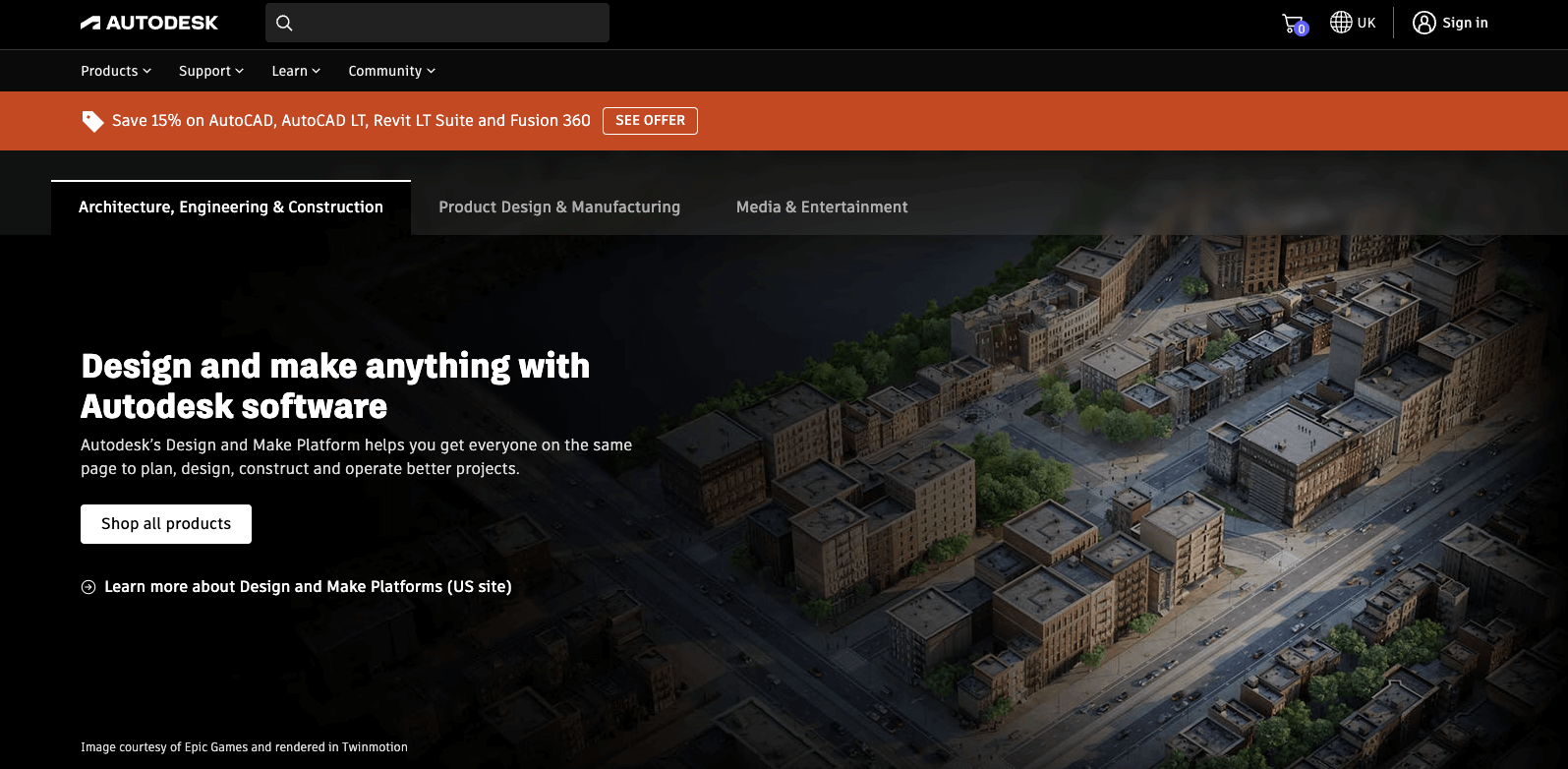This screenshot has width=1568, height=769.
Task: Click the globe region icon
Action: pyautogui.click(x=1341, y=22)
